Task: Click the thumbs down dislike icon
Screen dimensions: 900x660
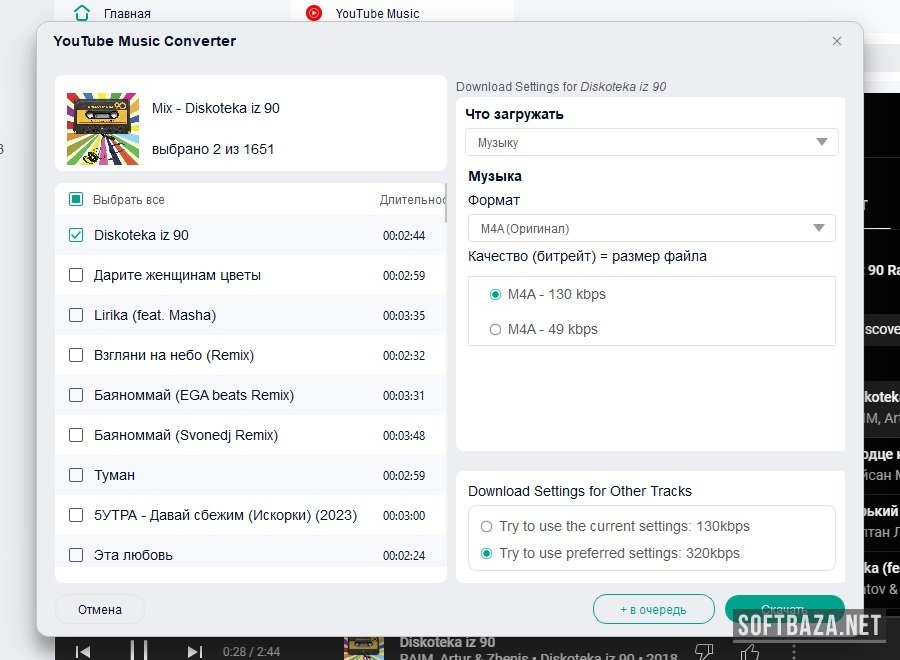Action: pyautogui.click(x=704, y=651)
